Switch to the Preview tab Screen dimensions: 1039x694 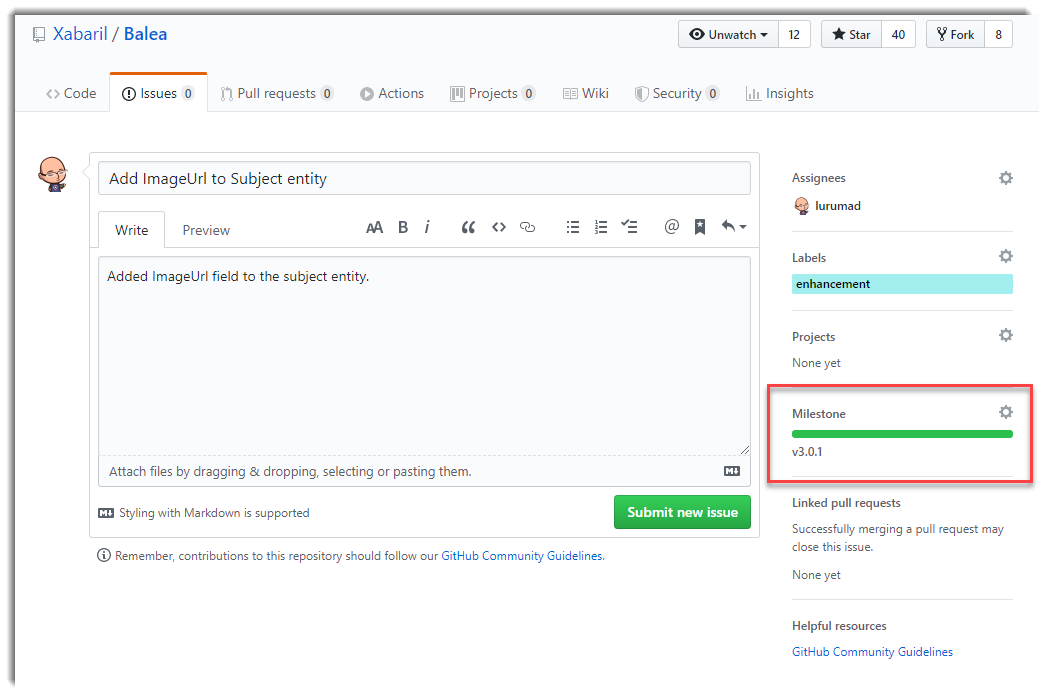coord(206,230)
